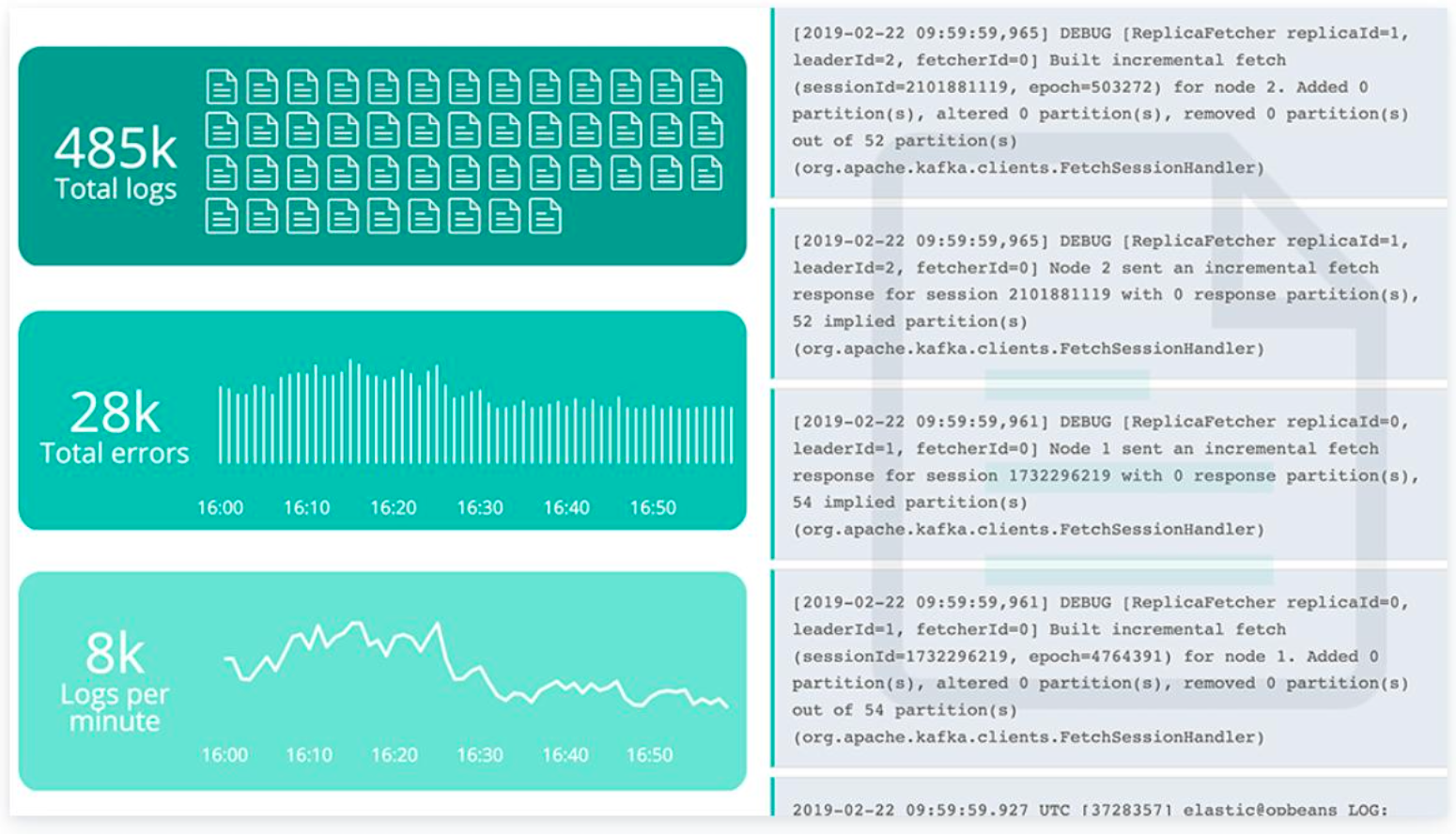Click the first document icon in bottom row
Image resolution: width=1456 pixels, height=836 pixels.
click(x=222, y=217)
